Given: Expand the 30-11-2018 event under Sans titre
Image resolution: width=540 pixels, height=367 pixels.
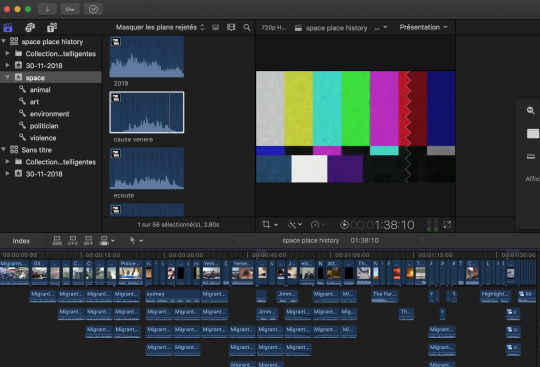Looking at the screenshot, I should (x=7, y=174).
